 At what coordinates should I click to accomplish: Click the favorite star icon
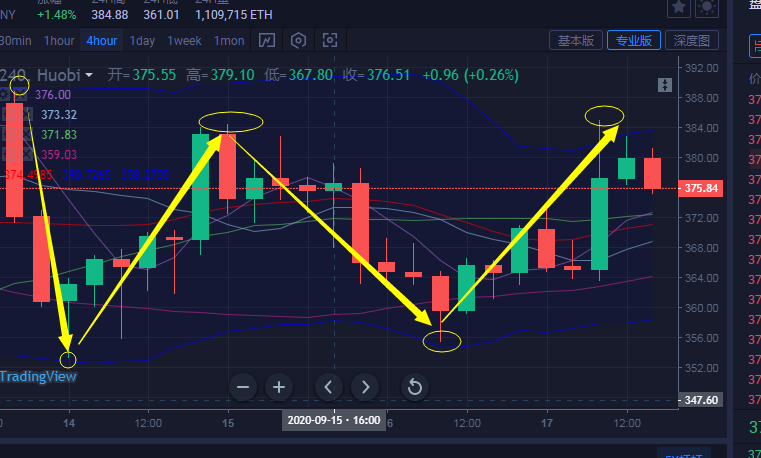click(x=679, y=8)
